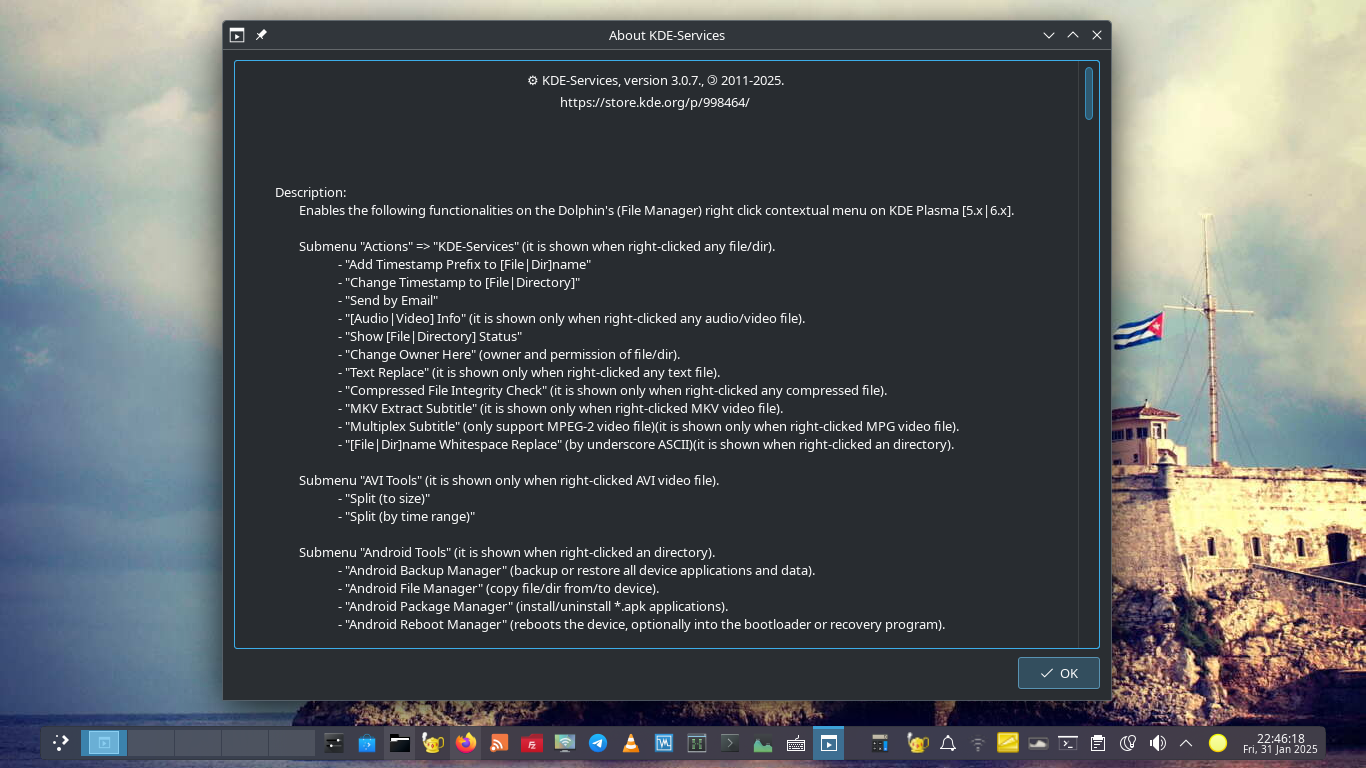This screenshot has height=768, width=1366.
Task: Click the "Compressed File Integrity Check" line
Action: pos(612,390)
